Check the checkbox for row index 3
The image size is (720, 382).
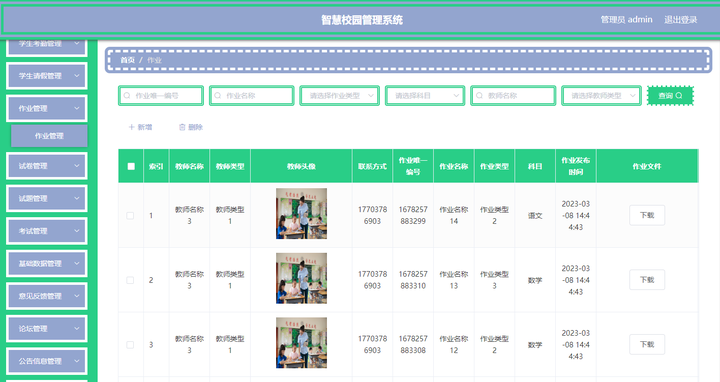click(x=130, y=345)
